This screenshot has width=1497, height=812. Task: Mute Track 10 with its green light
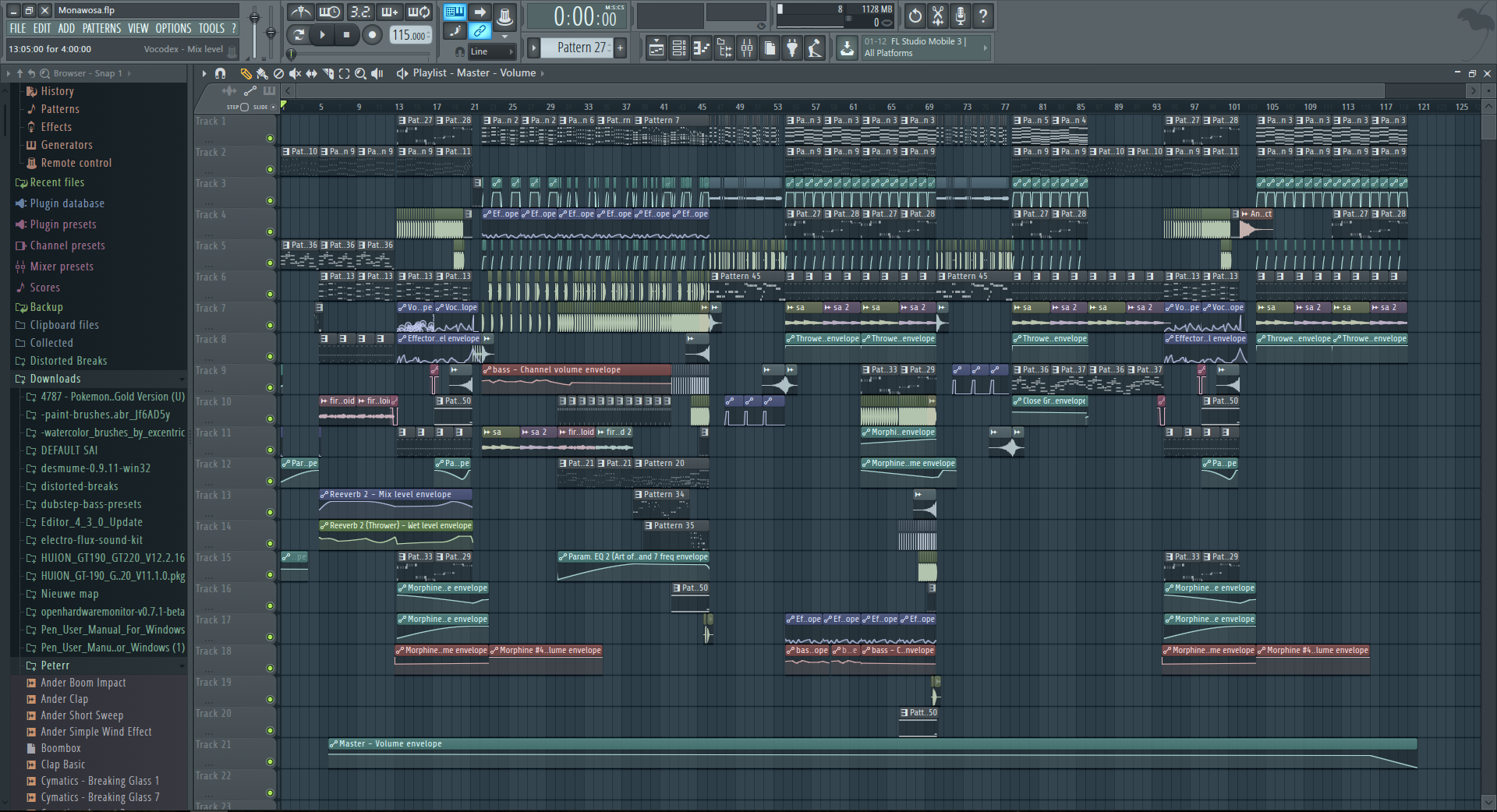coord(270,419)
